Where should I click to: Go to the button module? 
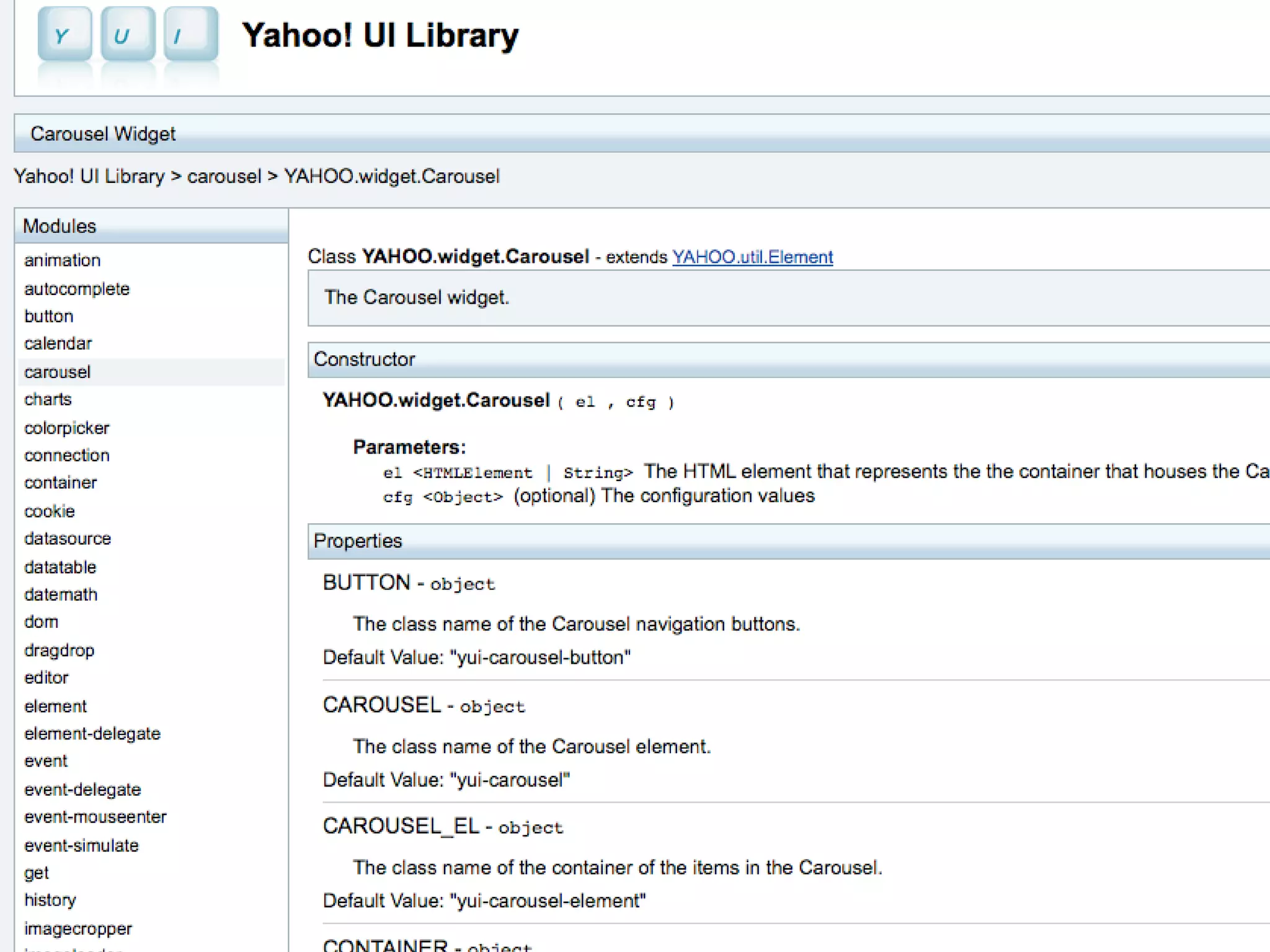tap(49, 316)
